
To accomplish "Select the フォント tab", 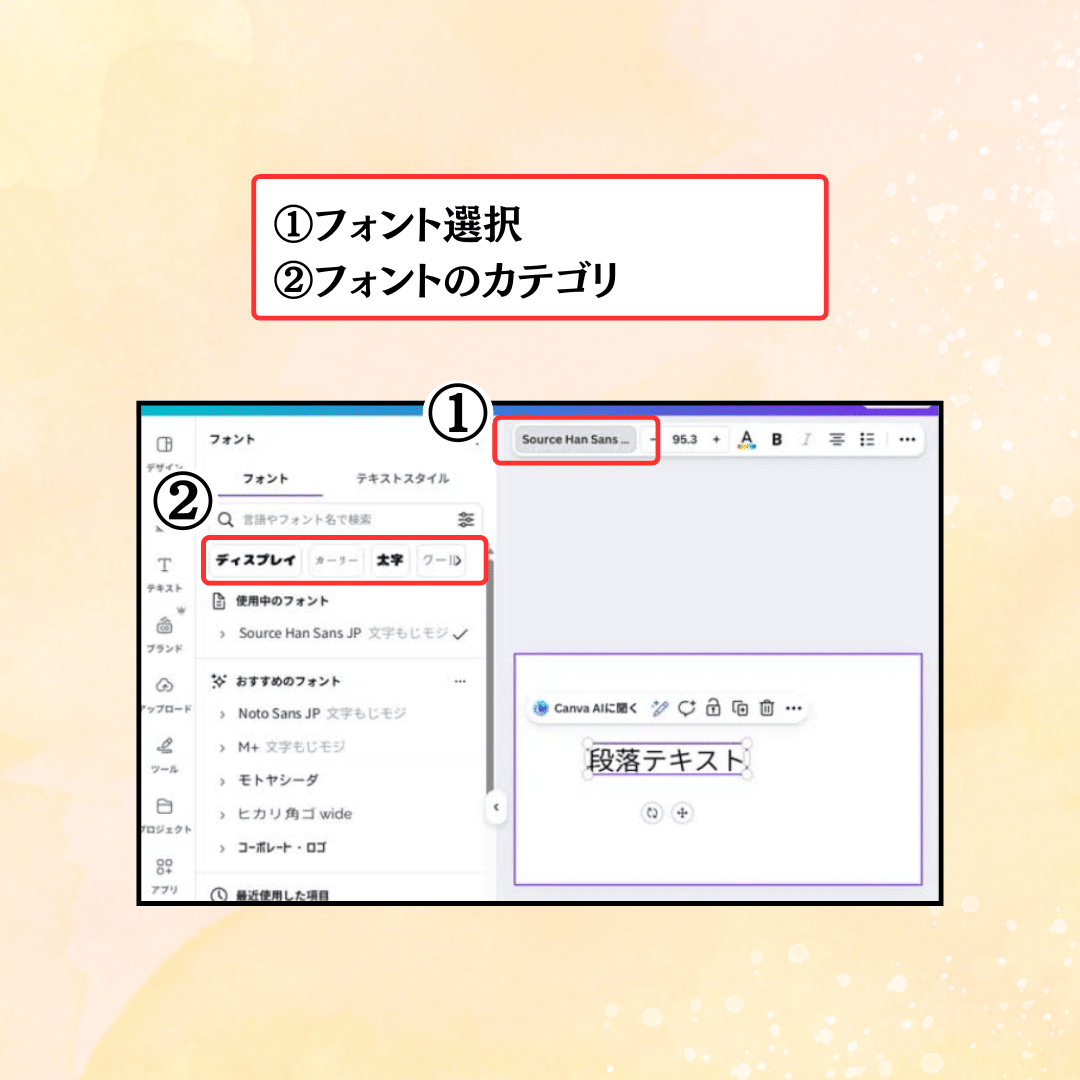I will pos(266,479).
